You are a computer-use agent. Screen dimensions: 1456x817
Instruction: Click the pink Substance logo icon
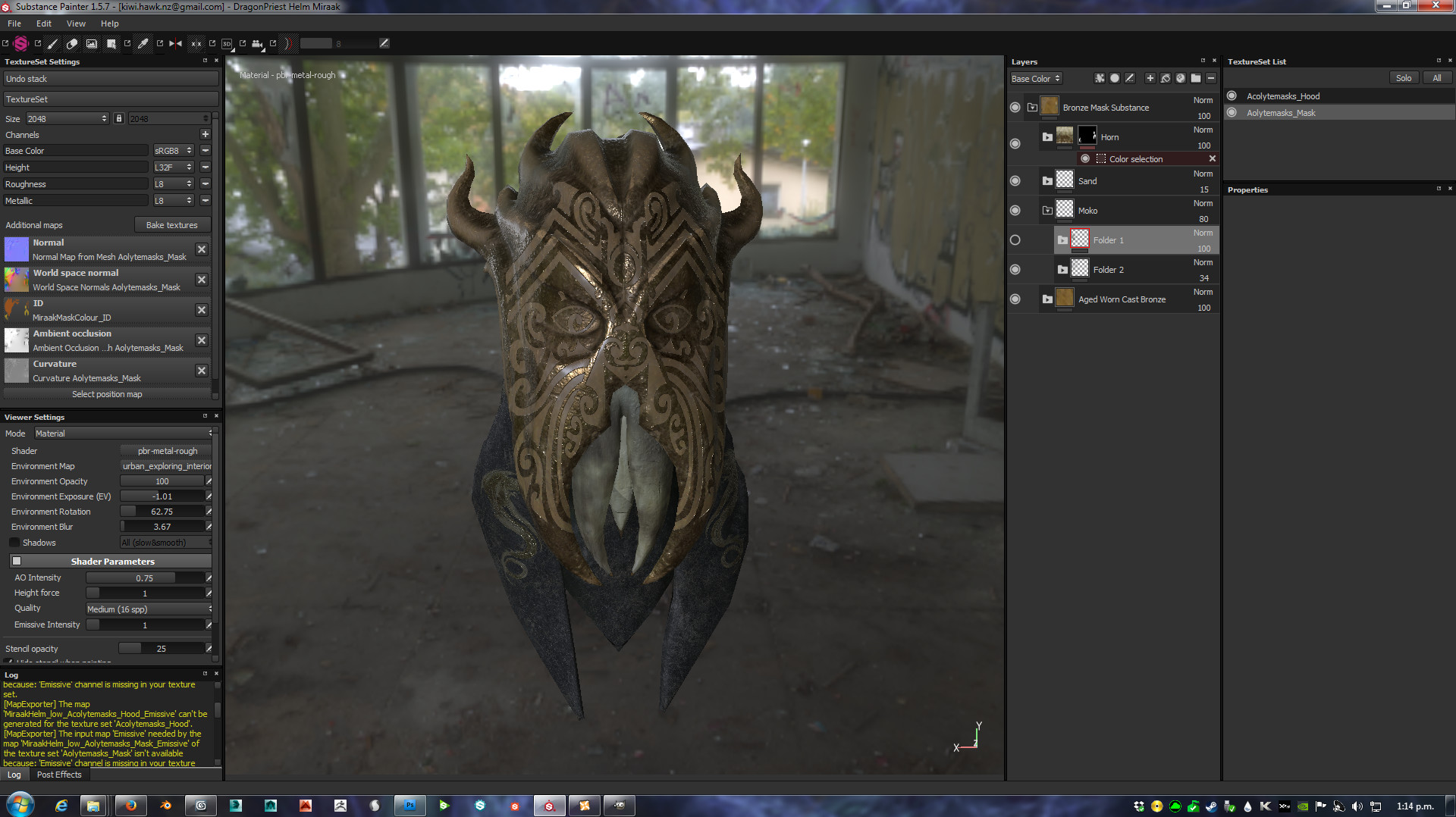pyautogui.click(x=21, y=43)
